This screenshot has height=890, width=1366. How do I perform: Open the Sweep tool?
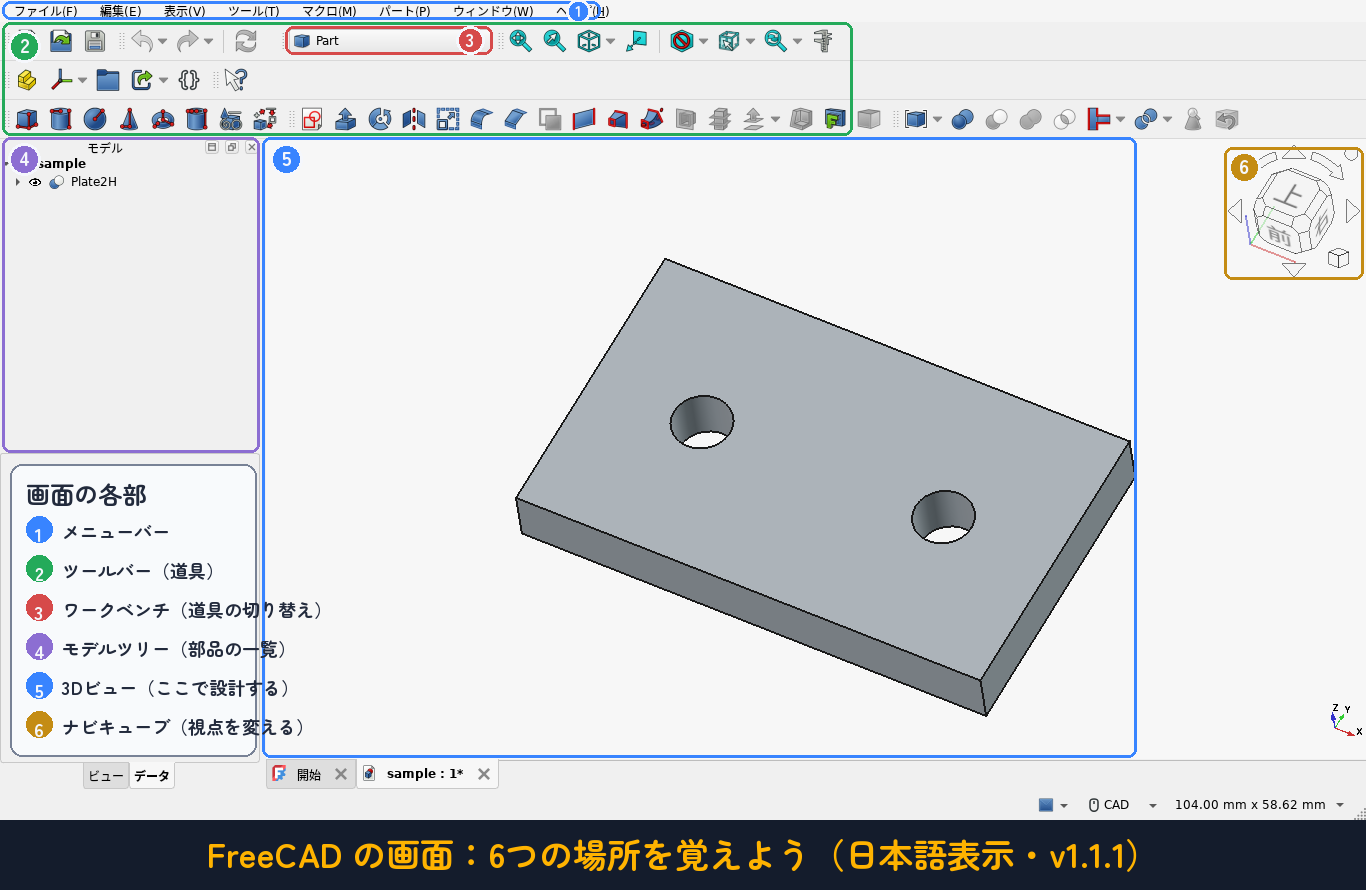pyautogui.click(x=651, y=119)
